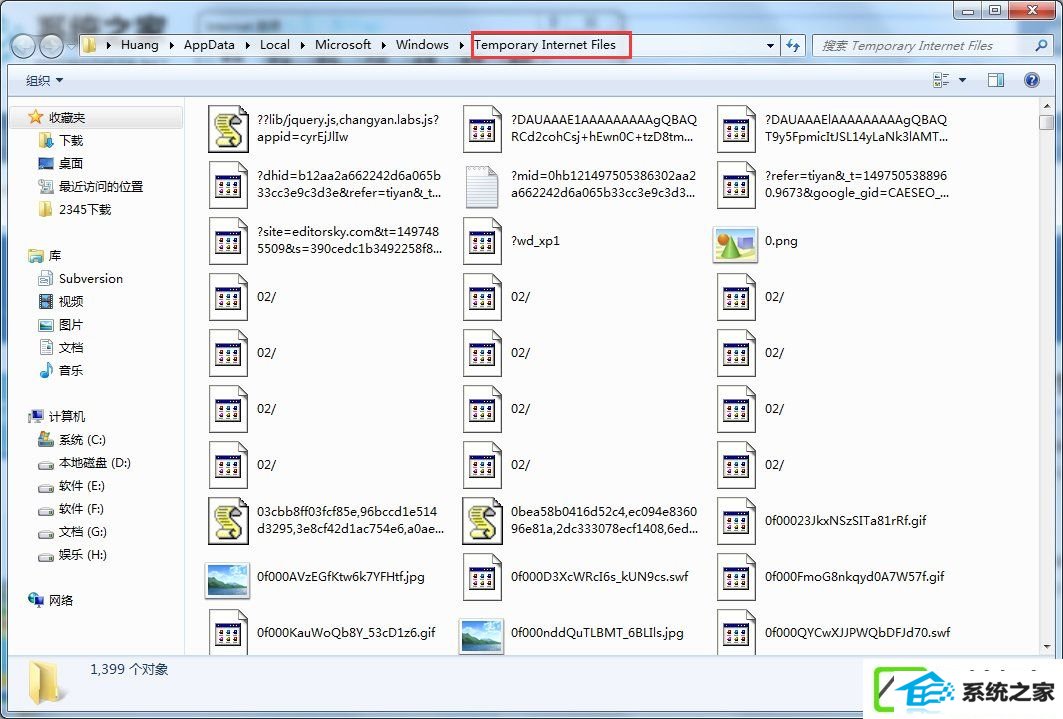Select the ?dhid=b12aa2a file icon
Screen dimensions: 1063x719
[228, 185]
